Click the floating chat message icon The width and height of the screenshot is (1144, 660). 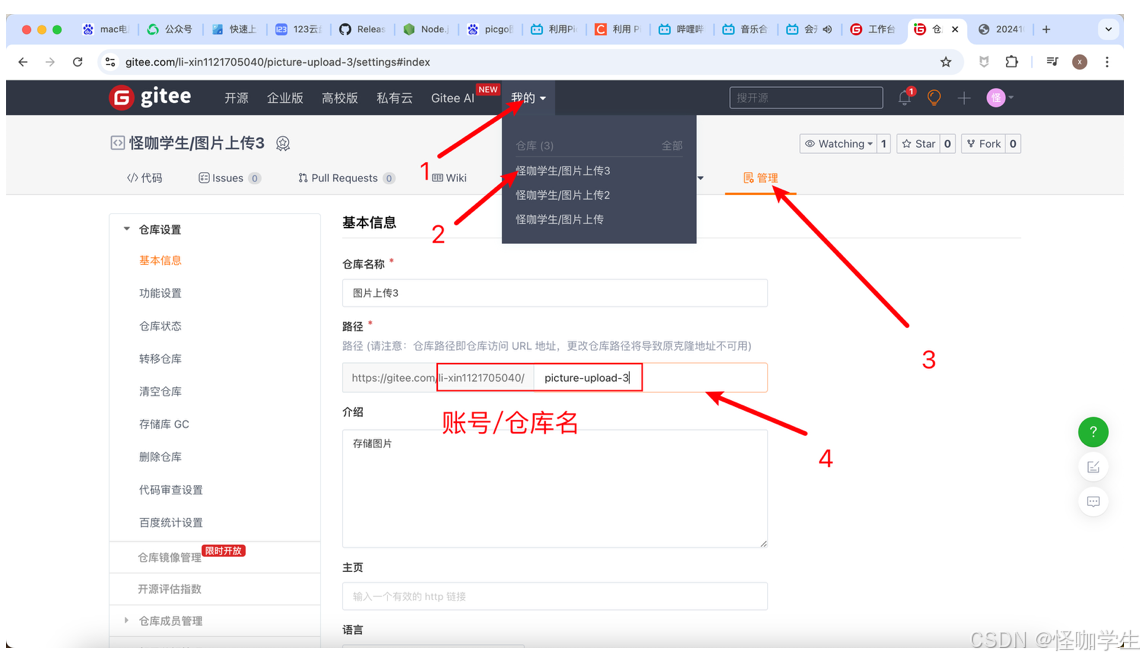click(1093, 501)
